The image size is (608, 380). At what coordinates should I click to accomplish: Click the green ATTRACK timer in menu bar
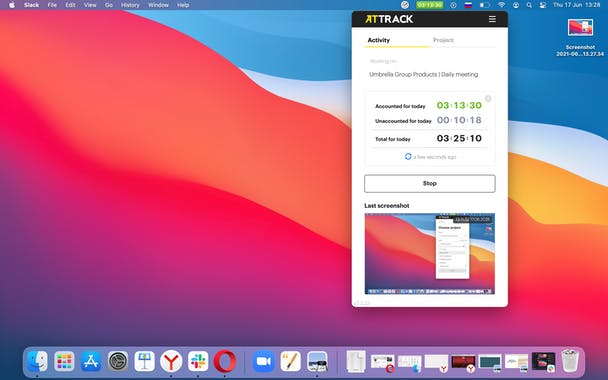[429, 5]
